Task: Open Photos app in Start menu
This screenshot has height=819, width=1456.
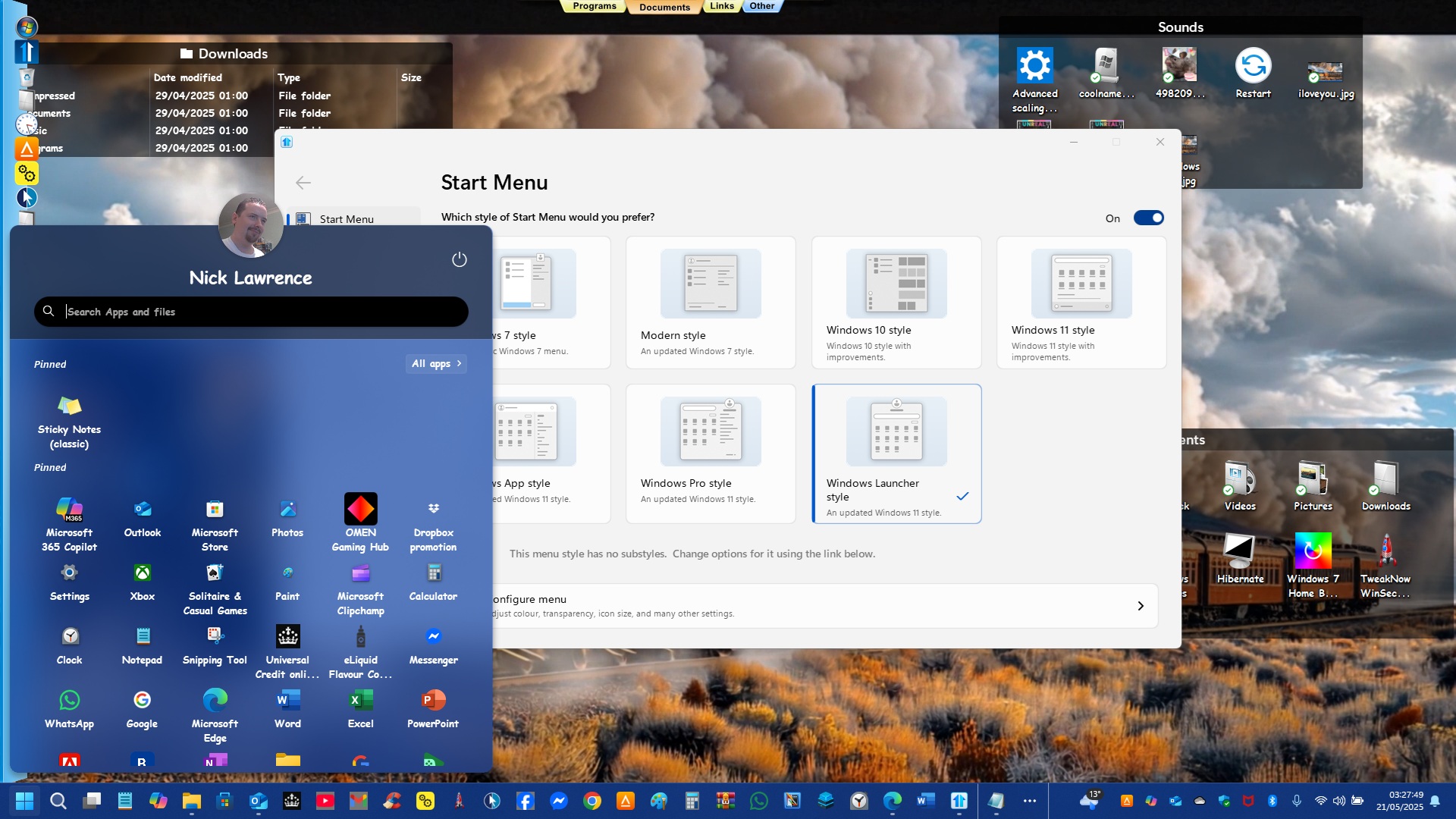Action: click(287, 517)
